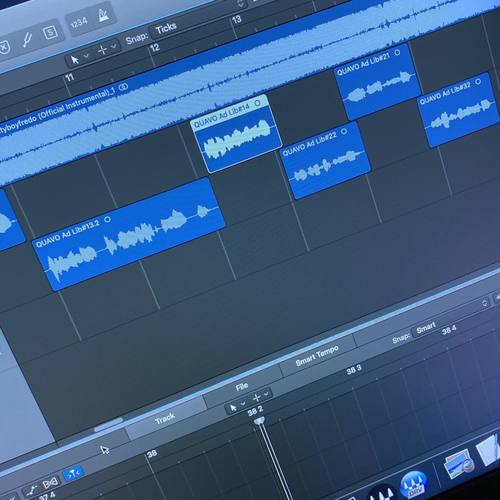Screen dimensions: 500x500
Task: Click circle icon on QUAVO Ad Lib#32 region
Action: [478, 81]
